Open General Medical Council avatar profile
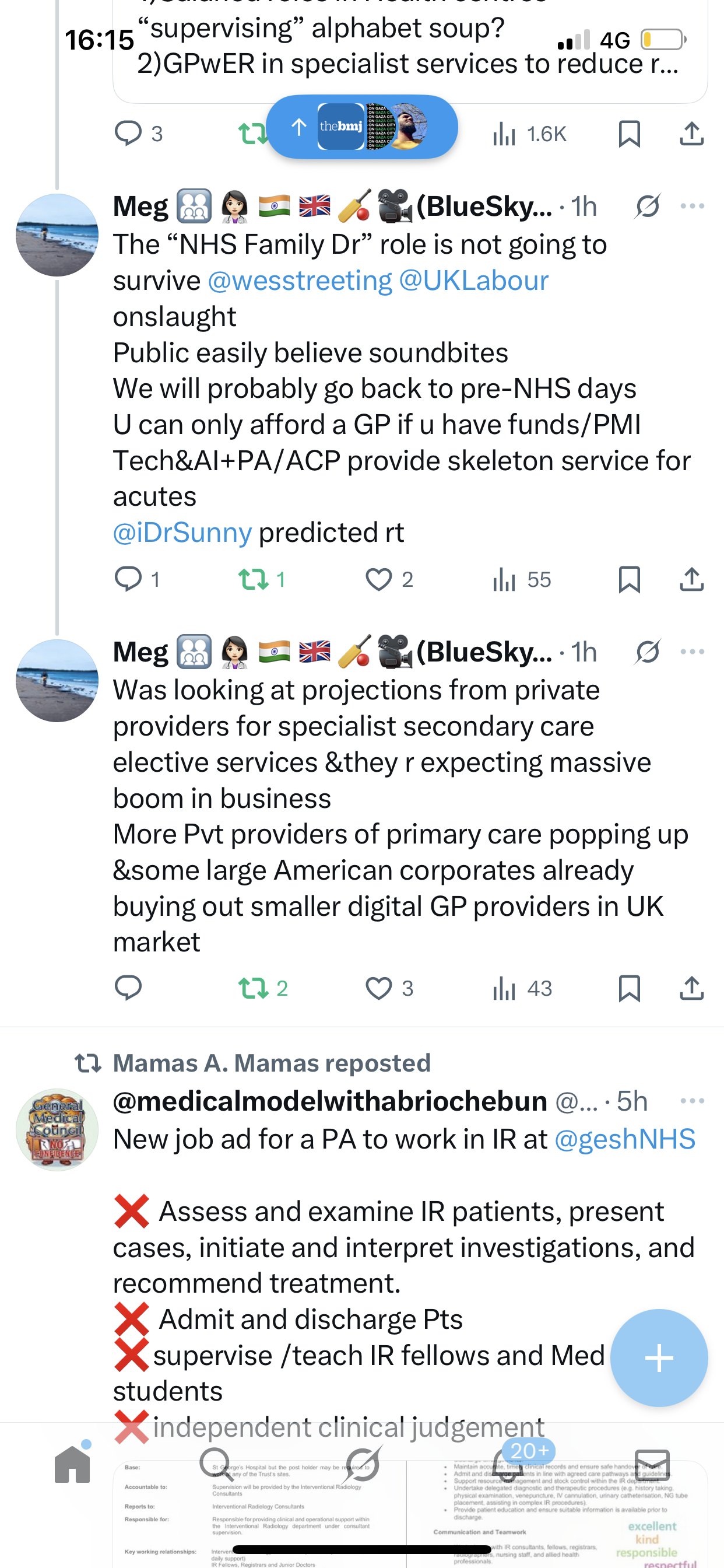The image size is (724, 1568). (57, 1130)
